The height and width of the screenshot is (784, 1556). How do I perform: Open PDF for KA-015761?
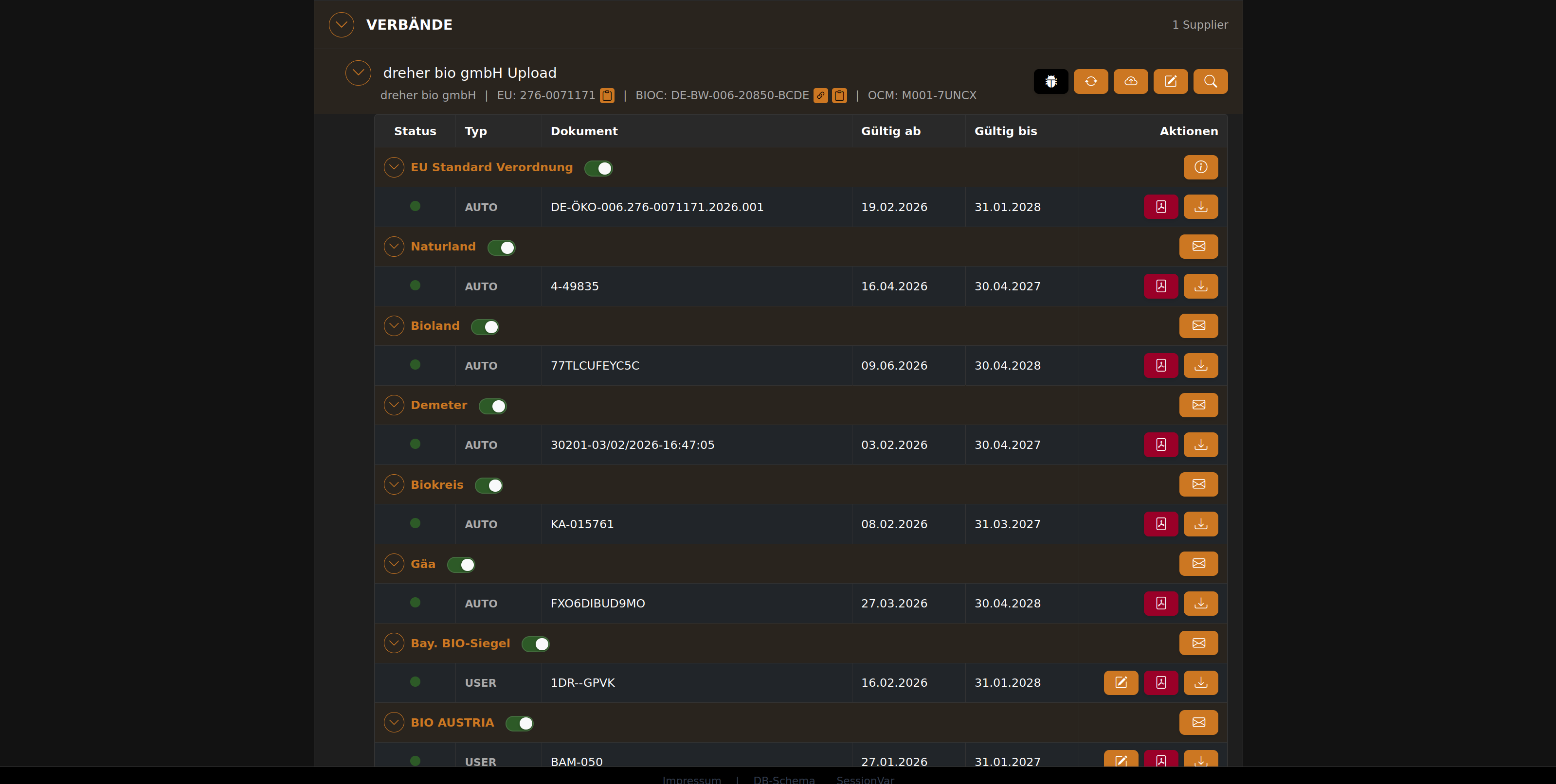point(1160,524)
